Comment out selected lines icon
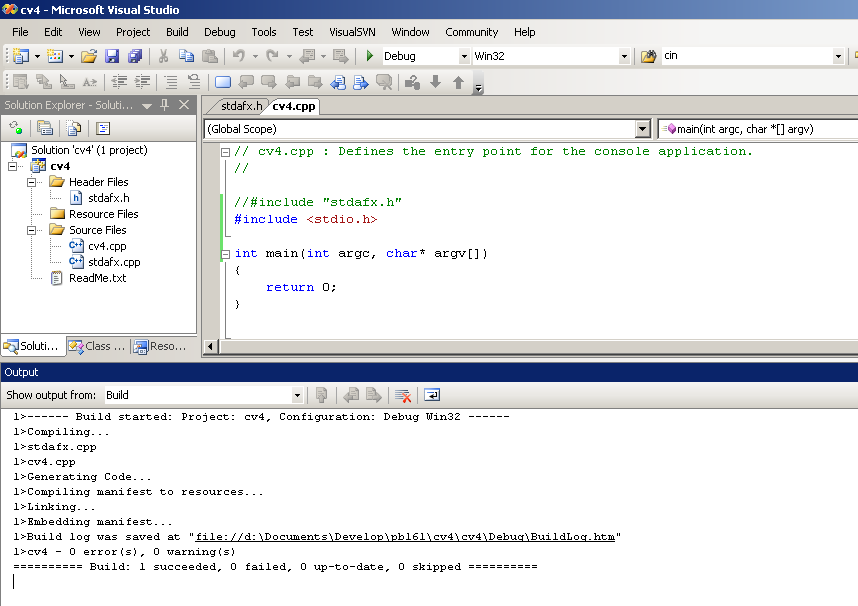858x606 pixels. pyautogui.click(x=171, y=82)
